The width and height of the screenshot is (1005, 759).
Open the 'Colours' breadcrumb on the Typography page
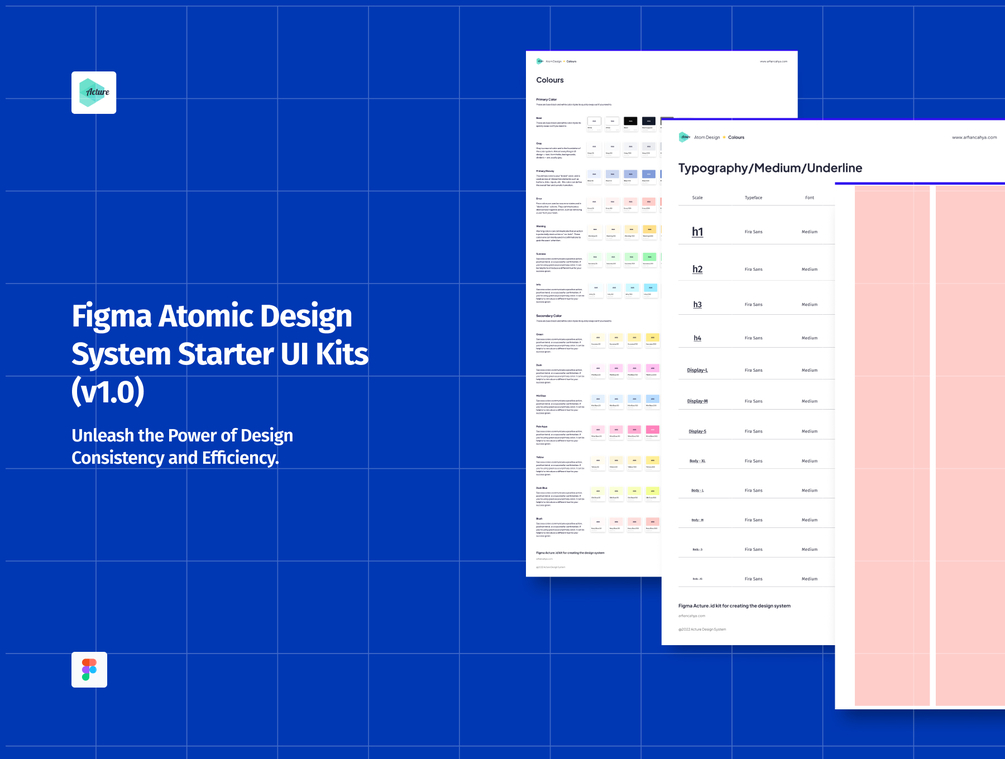click(736, 137)
